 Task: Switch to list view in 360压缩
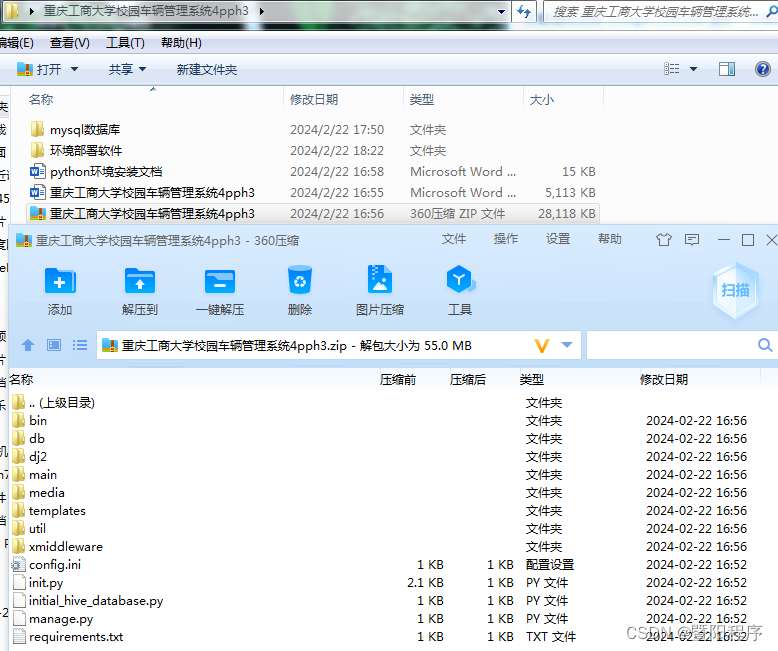[80, 345]
